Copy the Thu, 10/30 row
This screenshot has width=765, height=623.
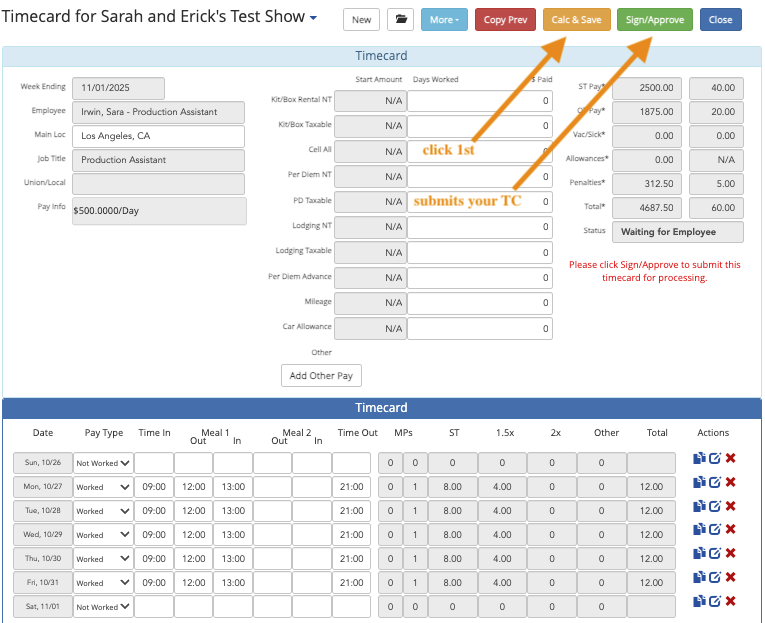(699, 553)
